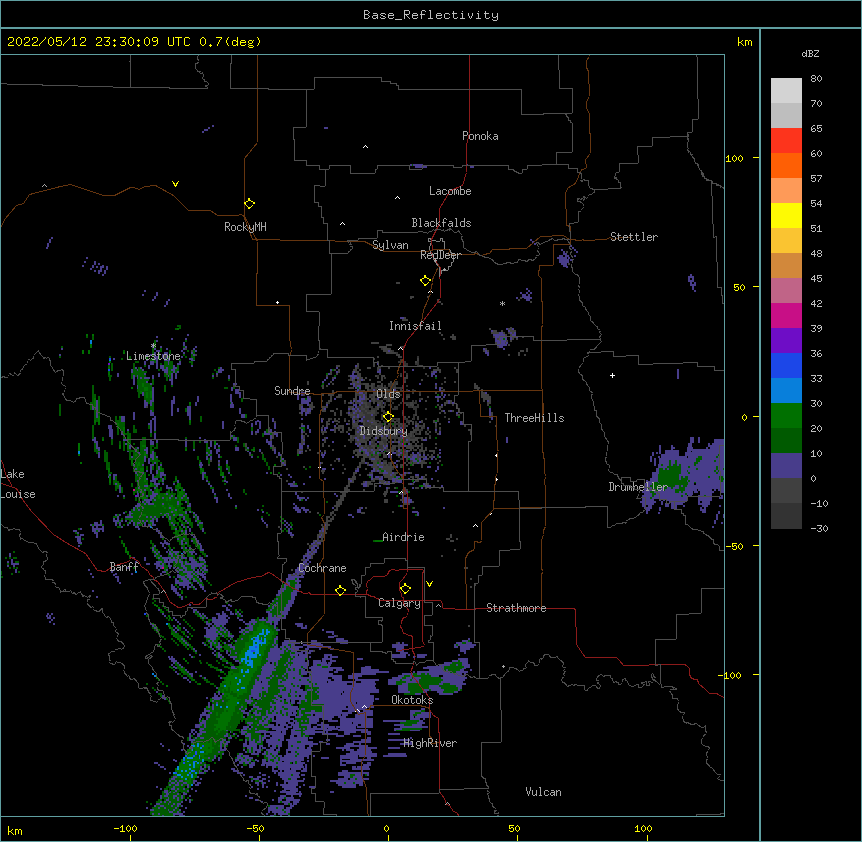862x842 pixels.
Task: Select the yellow diamond marker below Cochrane
Action: (340, 590)
